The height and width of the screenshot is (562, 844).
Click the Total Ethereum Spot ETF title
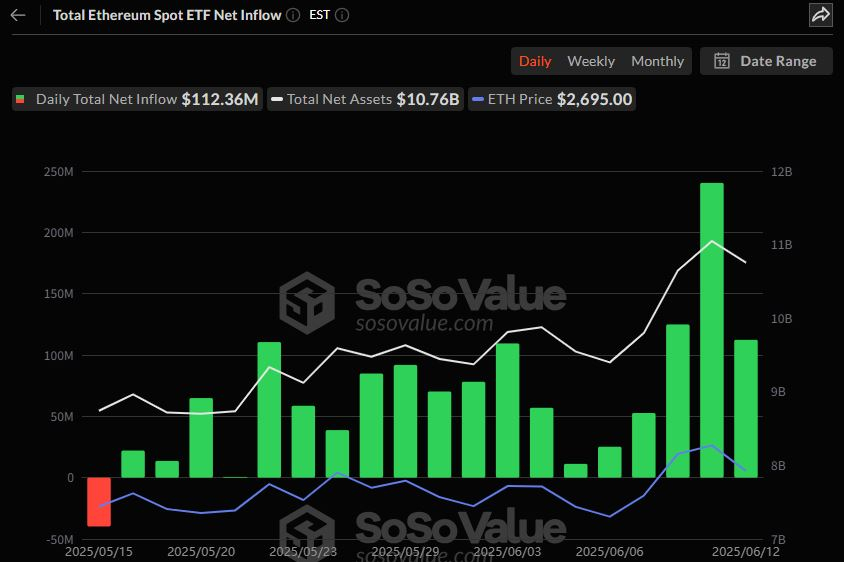[166, 15]
